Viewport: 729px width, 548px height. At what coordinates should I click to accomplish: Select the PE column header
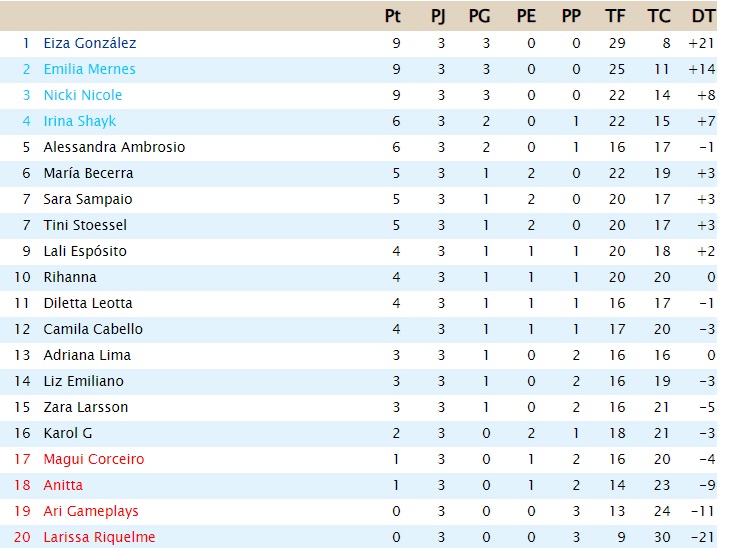tap(526, 16)
